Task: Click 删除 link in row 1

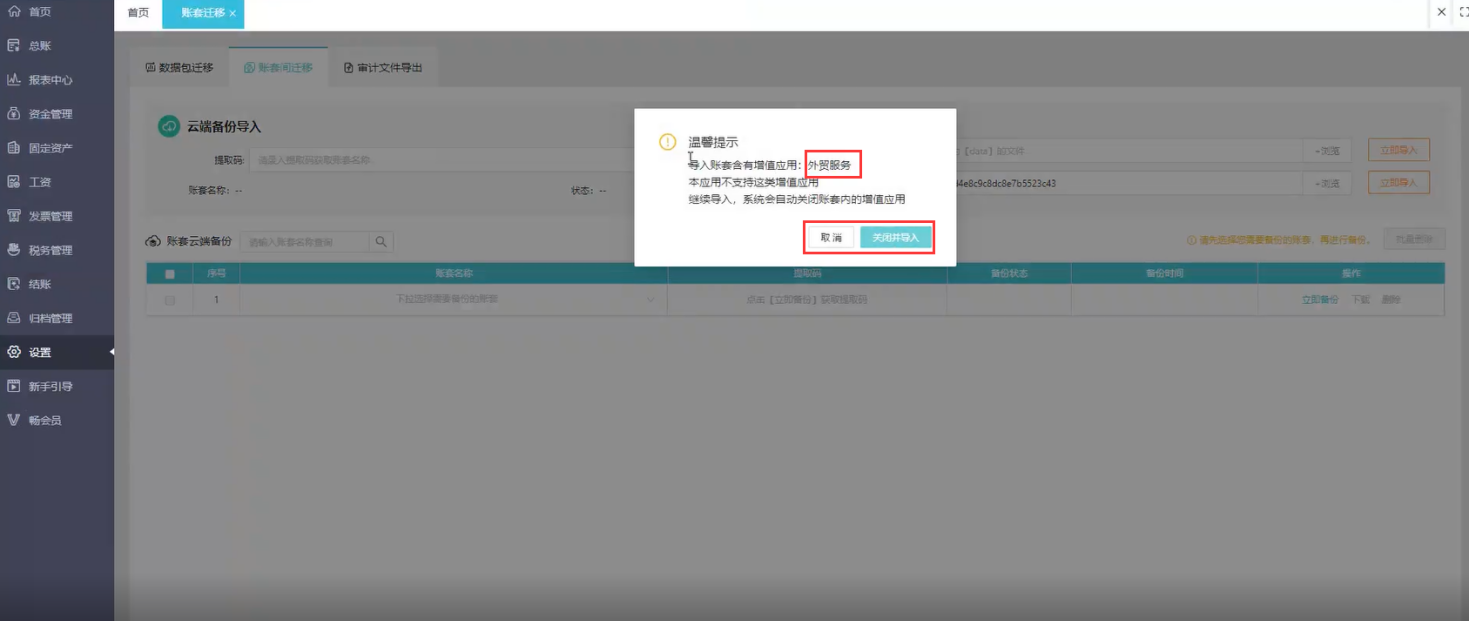Action: click(1391, 299)
